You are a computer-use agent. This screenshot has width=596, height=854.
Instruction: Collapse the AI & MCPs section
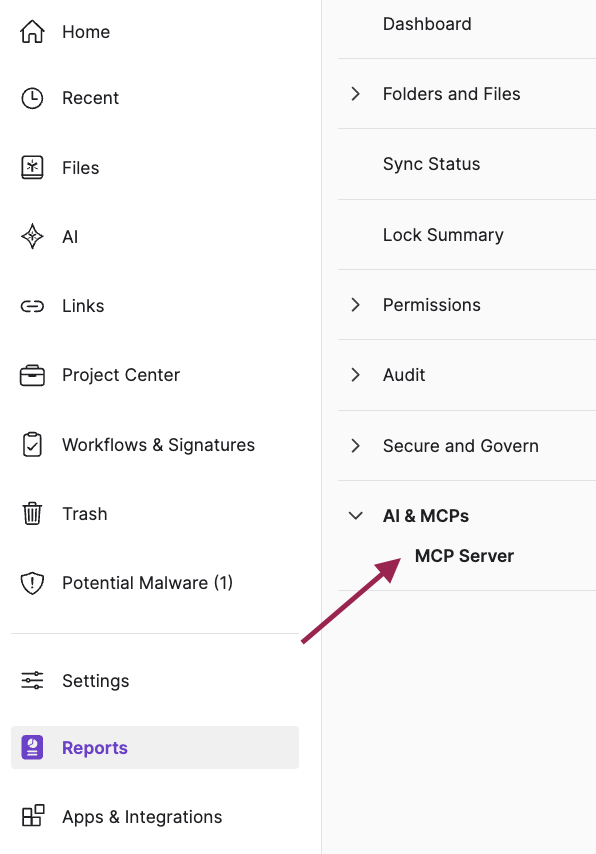pos(355,515)
